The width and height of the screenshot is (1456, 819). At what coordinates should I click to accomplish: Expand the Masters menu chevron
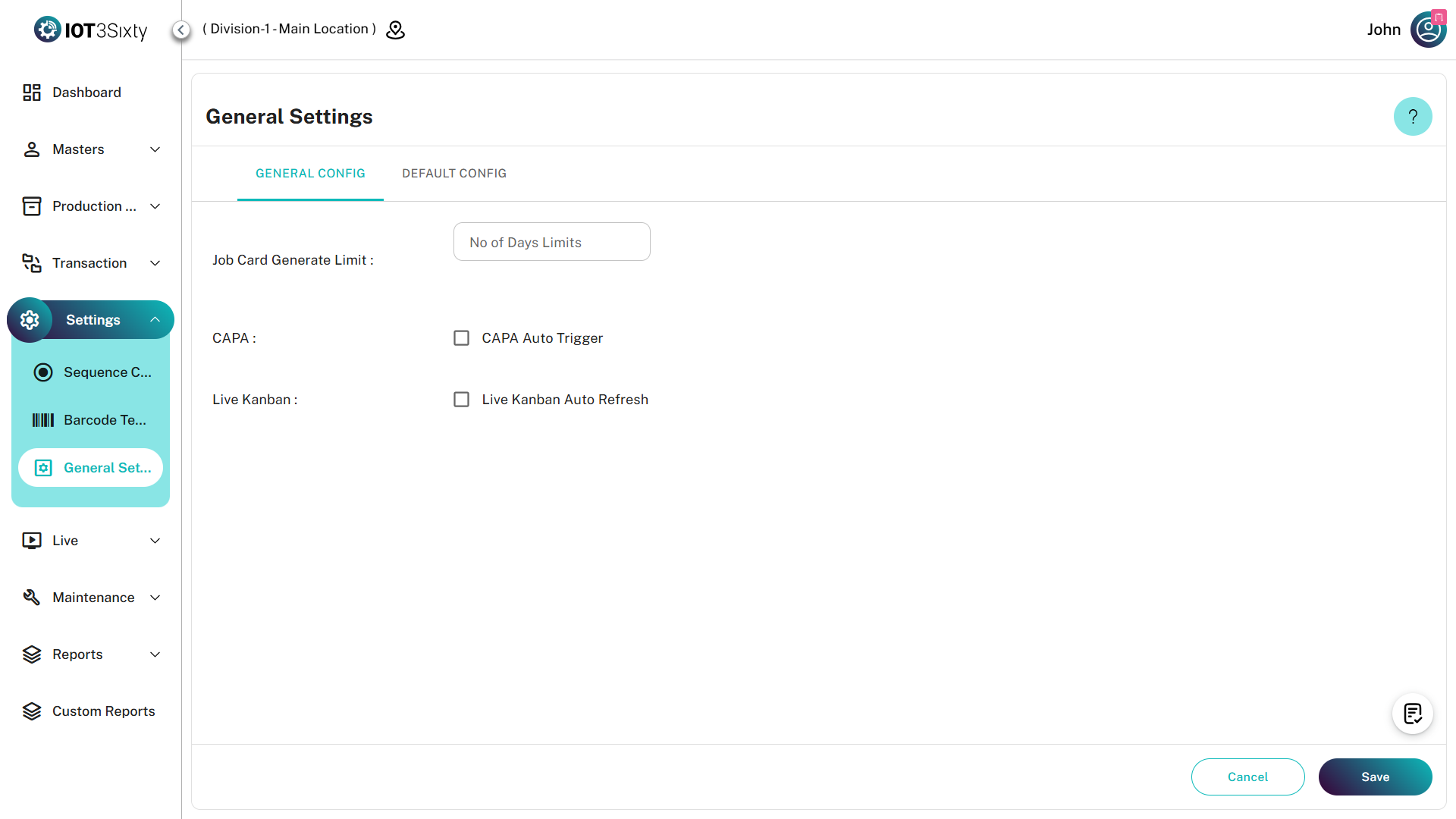point(155,149)
